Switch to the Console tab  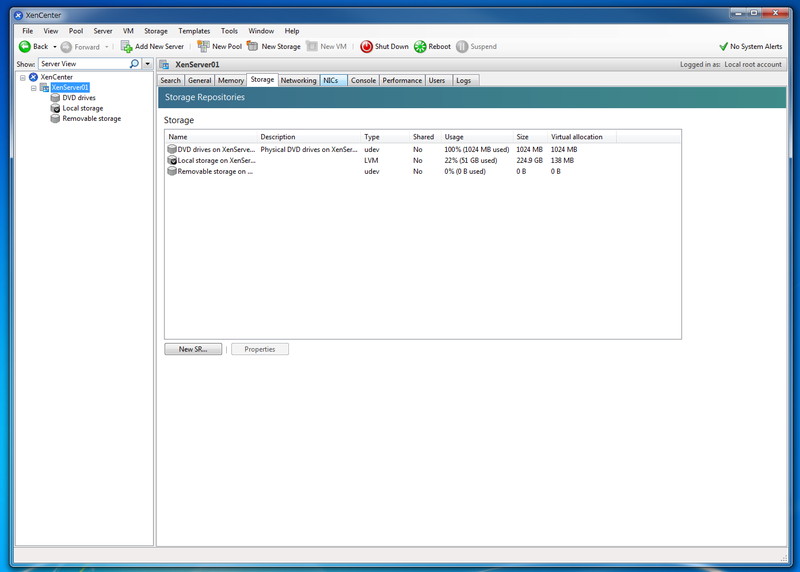363,81
